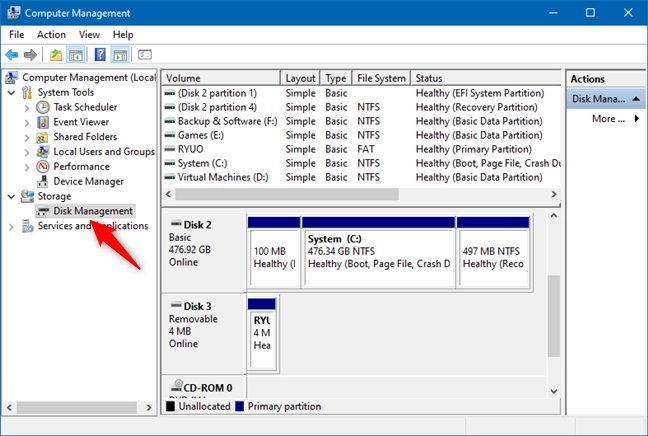Click the Performance monitor icon

coord(43,167)
